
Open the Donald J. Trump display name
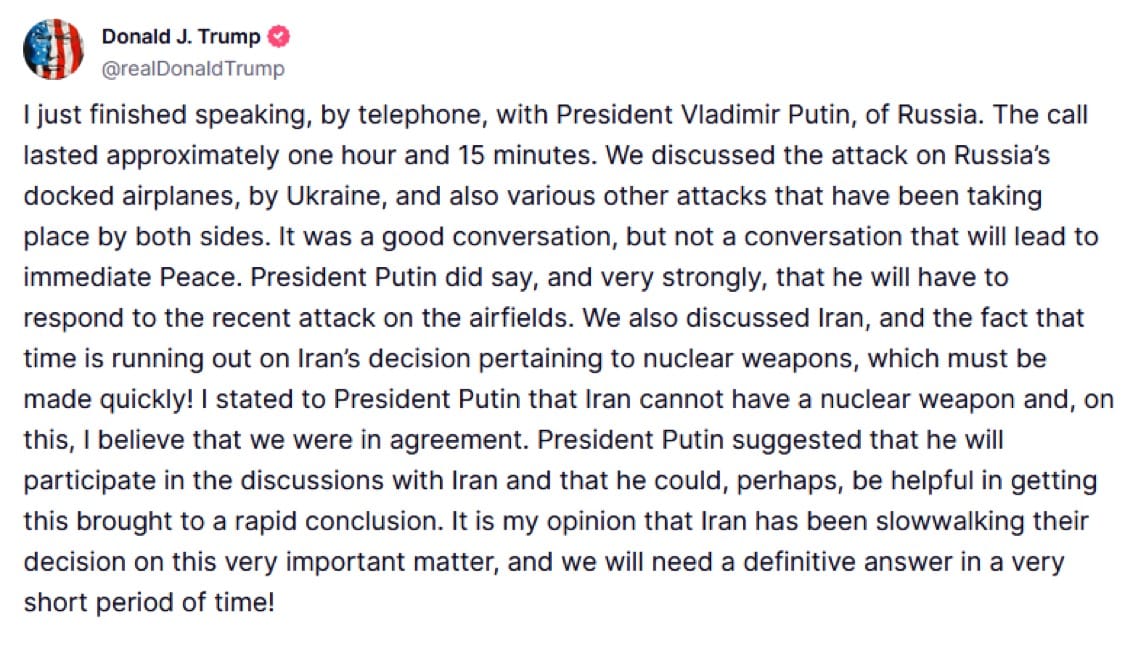click(181, 37)
